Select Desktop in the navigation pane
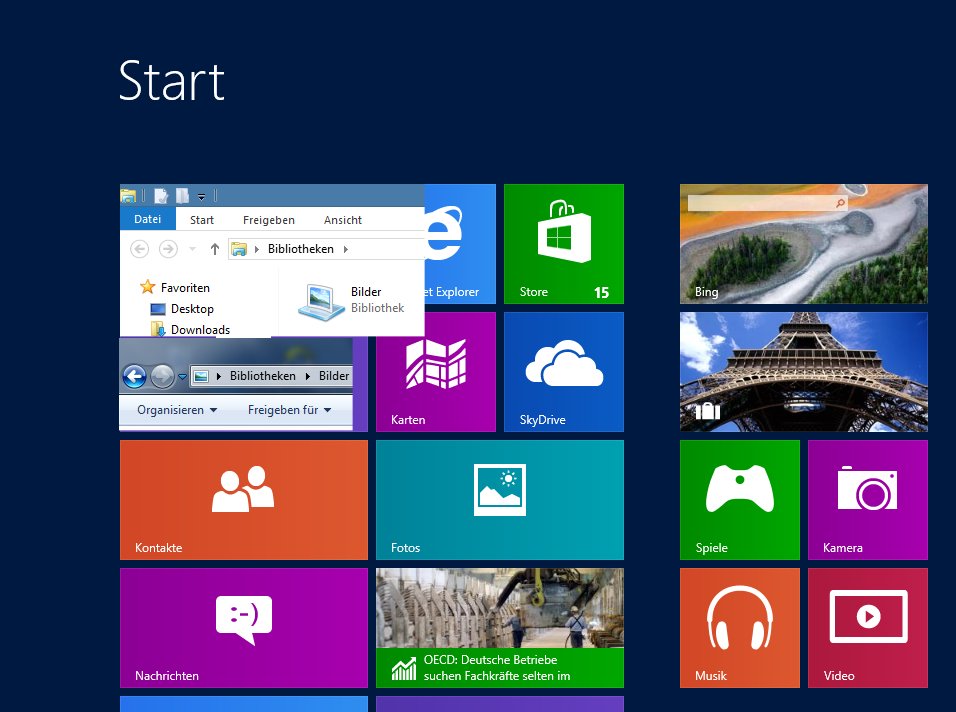 click(182, 308)
